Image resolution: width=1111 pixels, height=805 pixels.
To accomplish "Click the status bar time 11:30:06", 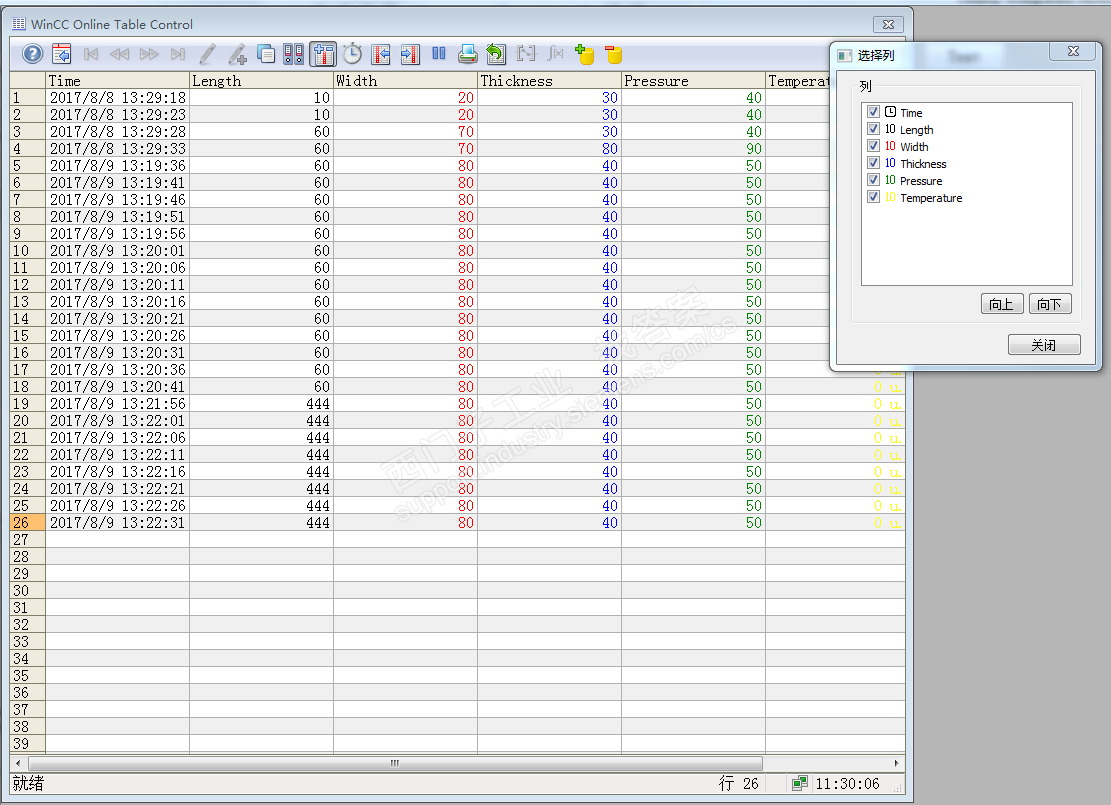I will pyautogui.click(x=847, y=783).
